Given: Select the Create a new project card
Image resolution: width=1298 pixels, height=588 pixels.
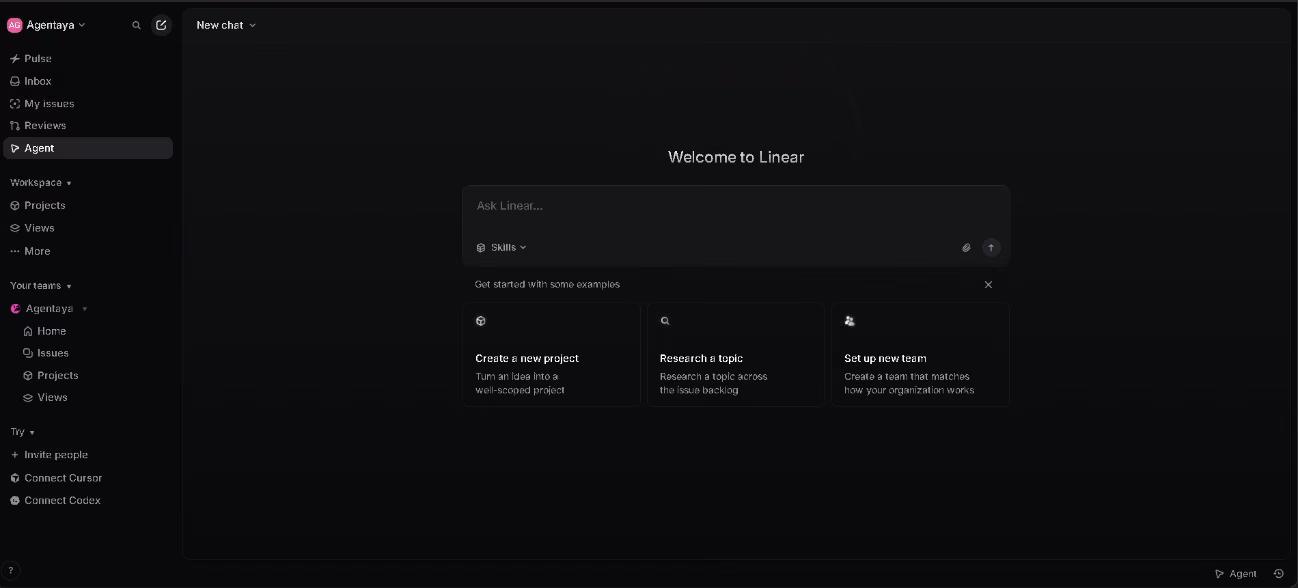Looking at the screenshot, I should (x=551, y=355).
